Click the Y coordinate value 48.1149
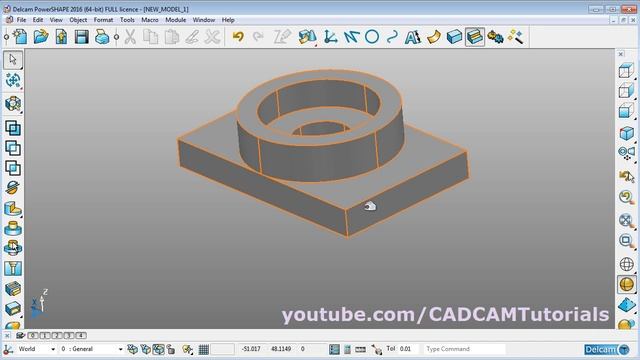 [281, 349]
